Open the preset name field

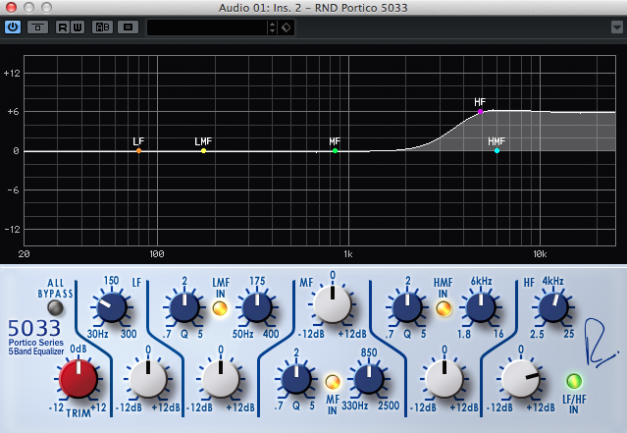tap(207, 28)
